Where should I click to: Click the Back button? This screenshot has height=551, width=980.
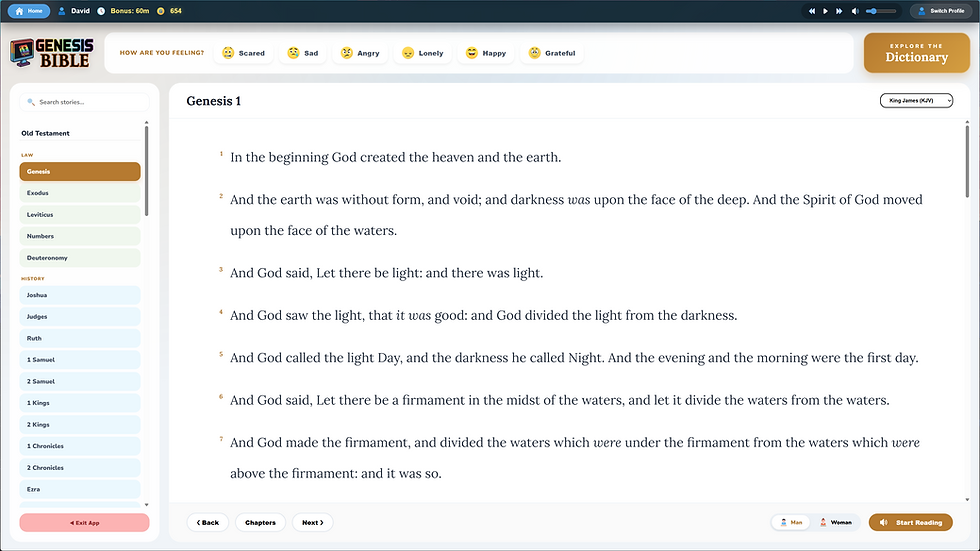click(x=208, y=522)
